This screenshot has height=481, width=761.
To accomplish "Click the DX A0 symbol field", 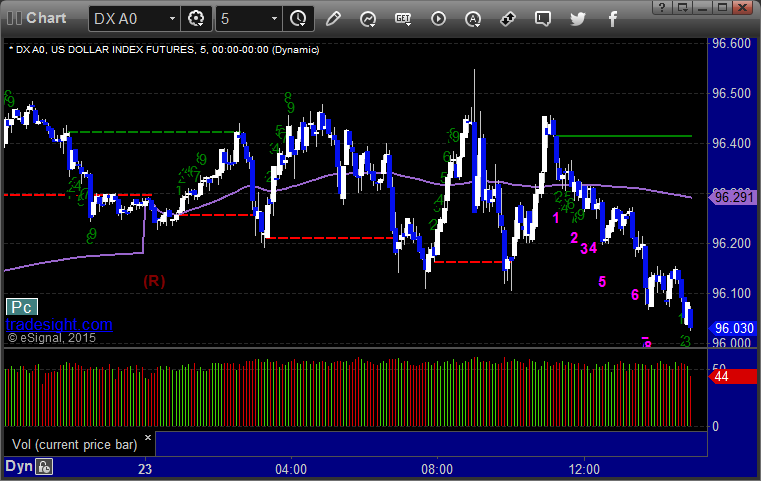I will coord(128,19).
